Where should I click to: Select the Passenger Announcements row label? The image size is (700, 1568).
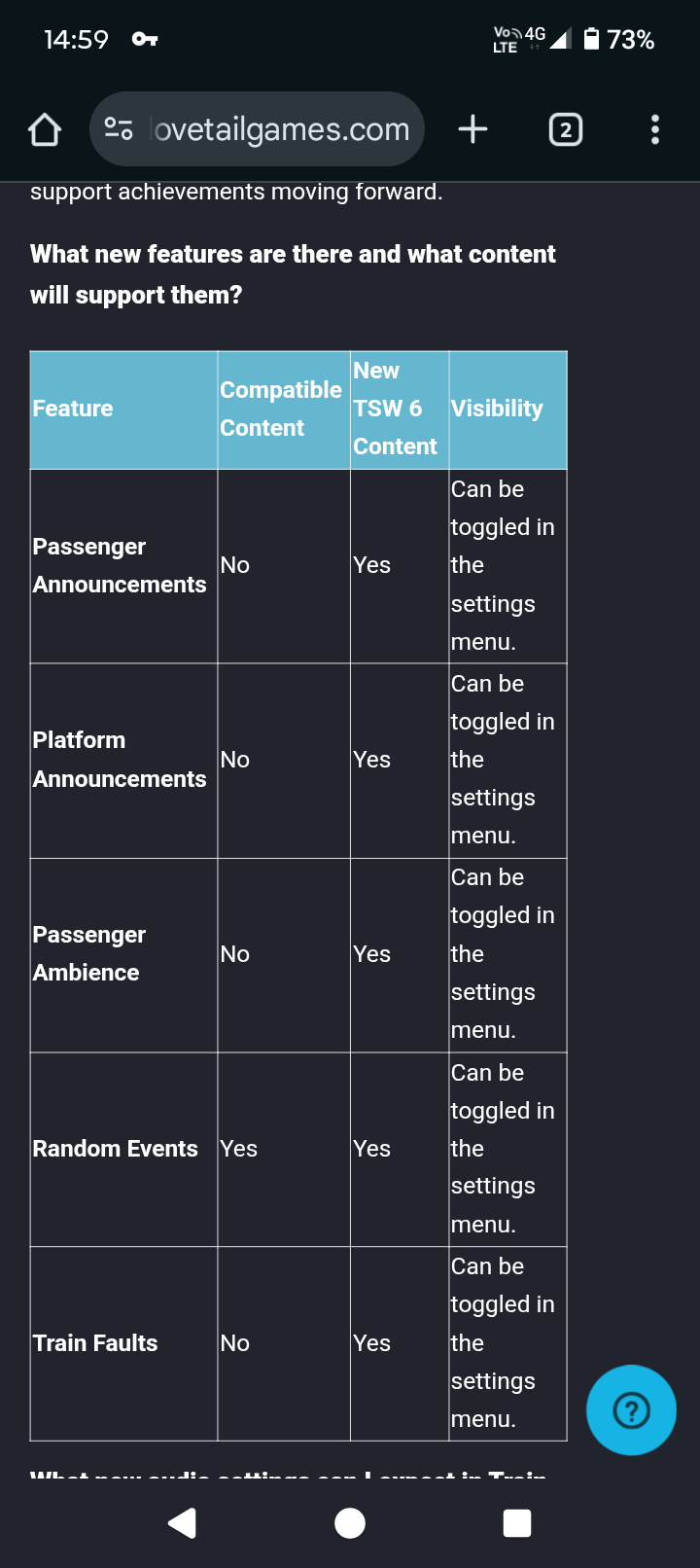tap(119, 565)
